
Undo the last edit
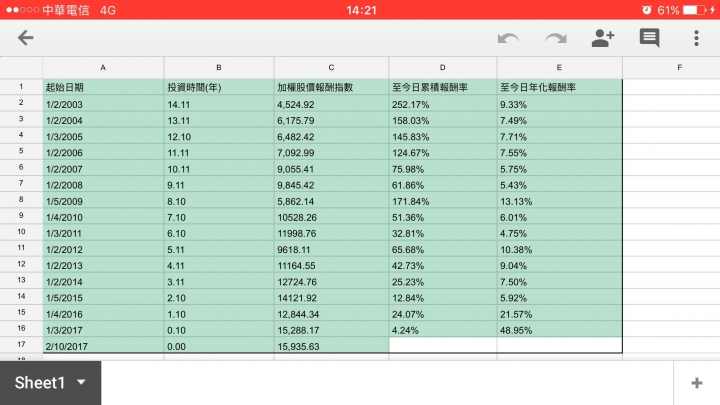point(508,38)
